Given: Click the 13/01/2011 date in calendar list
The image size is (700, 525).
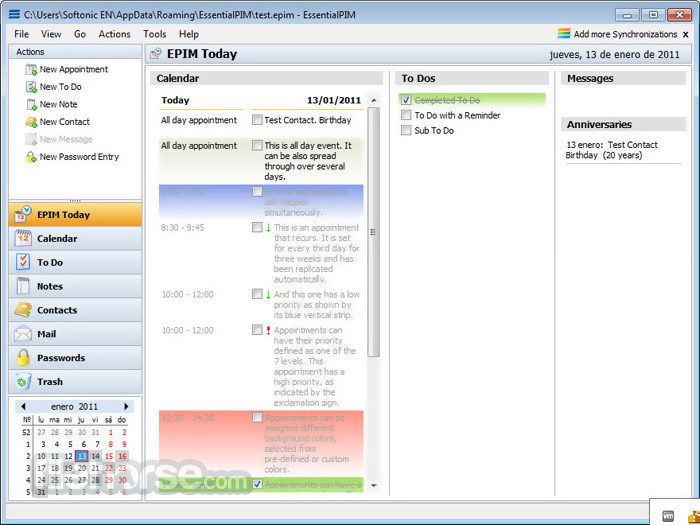Looking at the screenshot, I should tap(333, 100).
